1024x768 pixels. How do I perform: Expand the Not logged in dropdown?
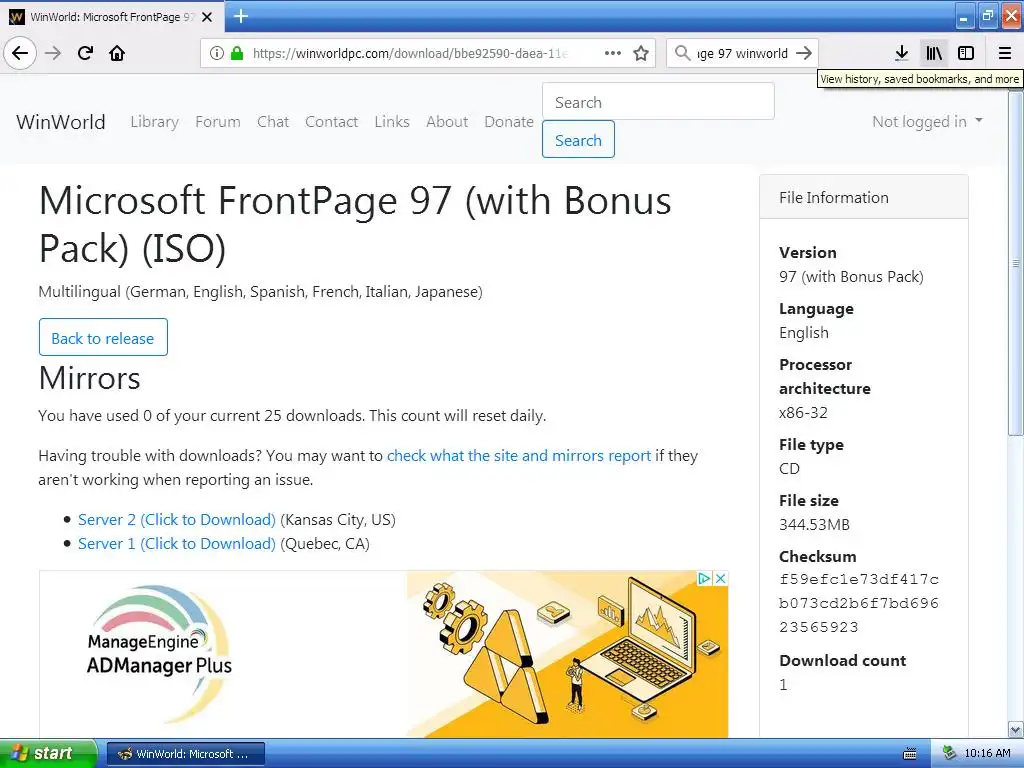[927, 121]
